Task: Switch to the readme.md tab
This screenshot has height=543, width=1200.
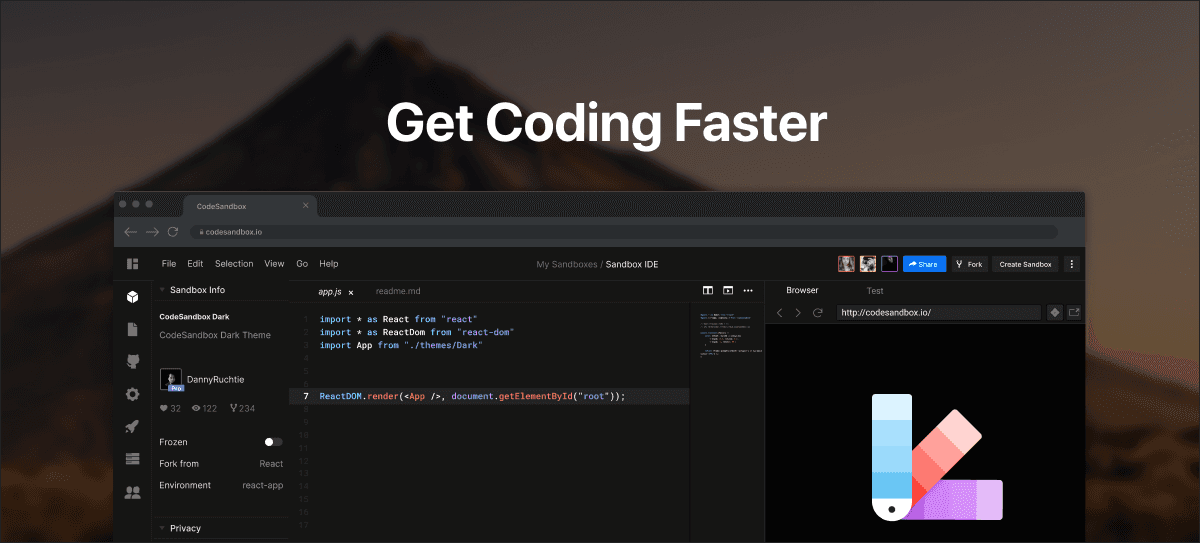Action: tap(398, 291)
